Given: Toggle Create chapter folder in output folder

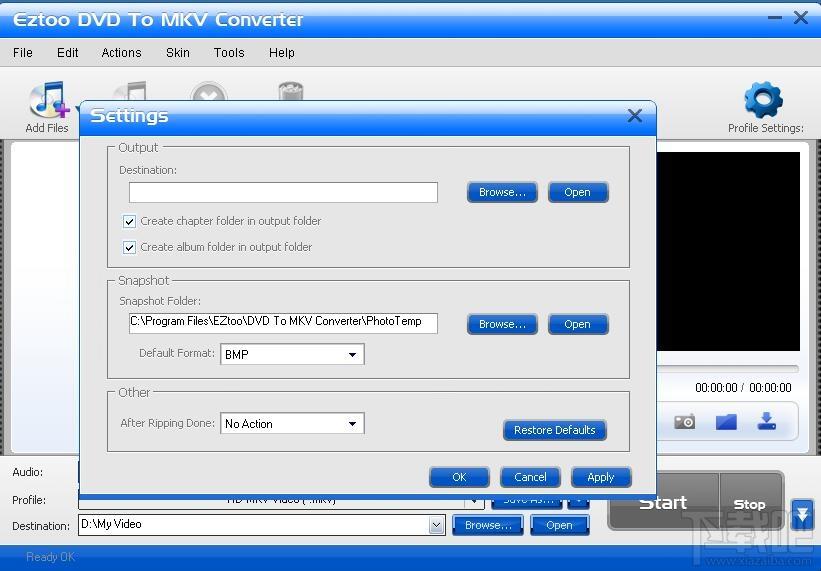Looking at the screenshot, I should pos(129,221).
